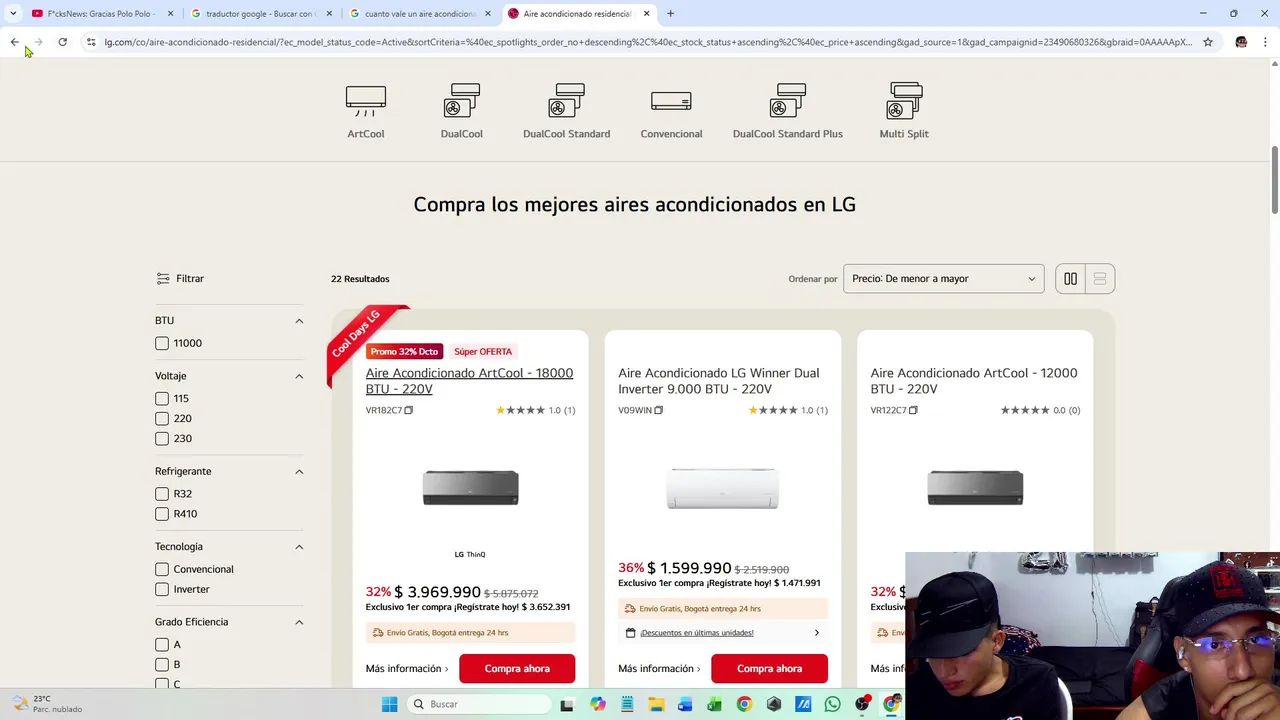Switch to grid view layout
This screenshot has height=720, width=1280.
tap(1070, 279)
